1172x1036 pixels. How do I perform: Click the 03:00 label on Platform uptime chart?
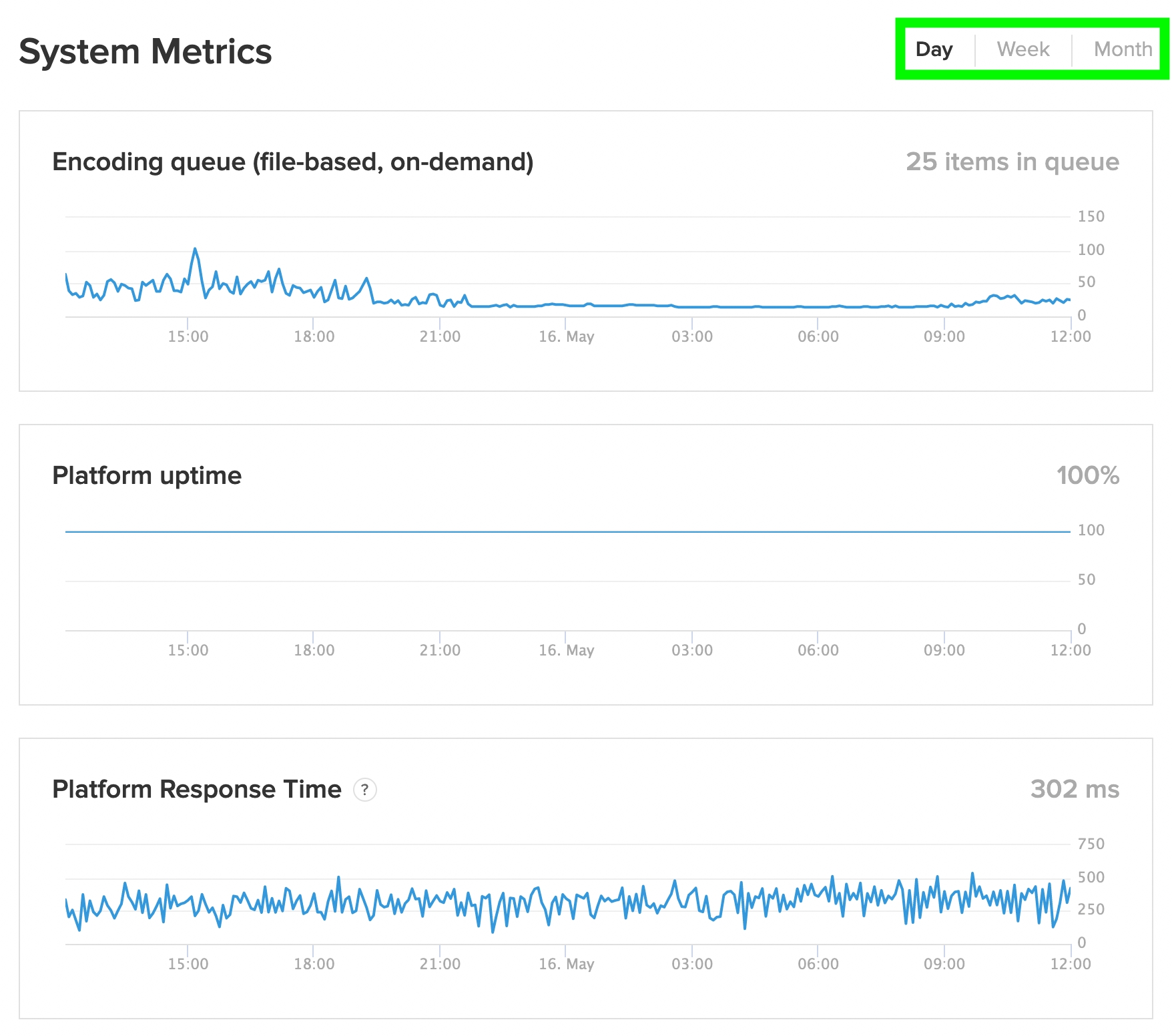click(691, 650)
